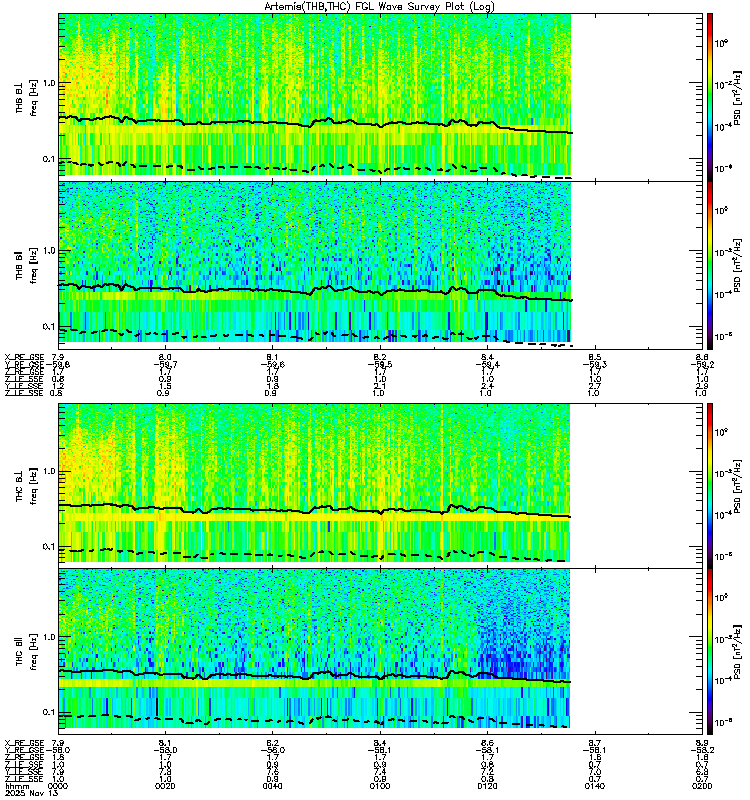Click the 'hhmm' time-format label
This screenshot has height=800, width=750.
tap(17, 786)
